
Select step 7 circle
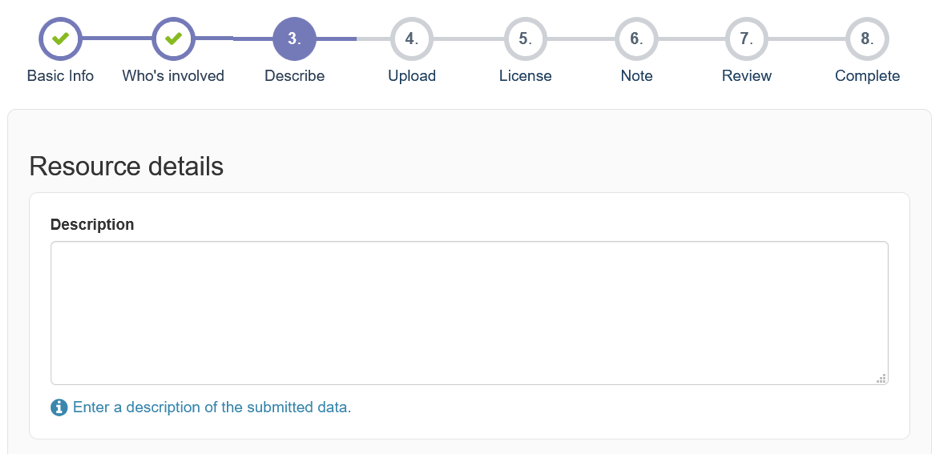click(746, 39)
